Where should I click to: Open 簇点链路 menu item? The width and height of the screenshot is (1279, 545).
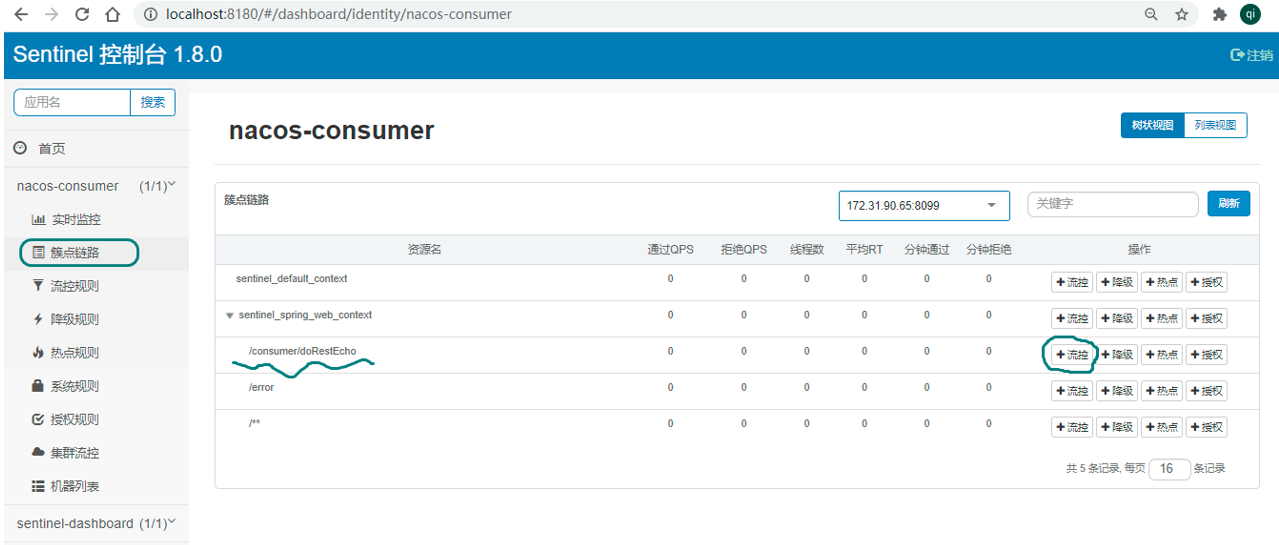pos(75,253)
